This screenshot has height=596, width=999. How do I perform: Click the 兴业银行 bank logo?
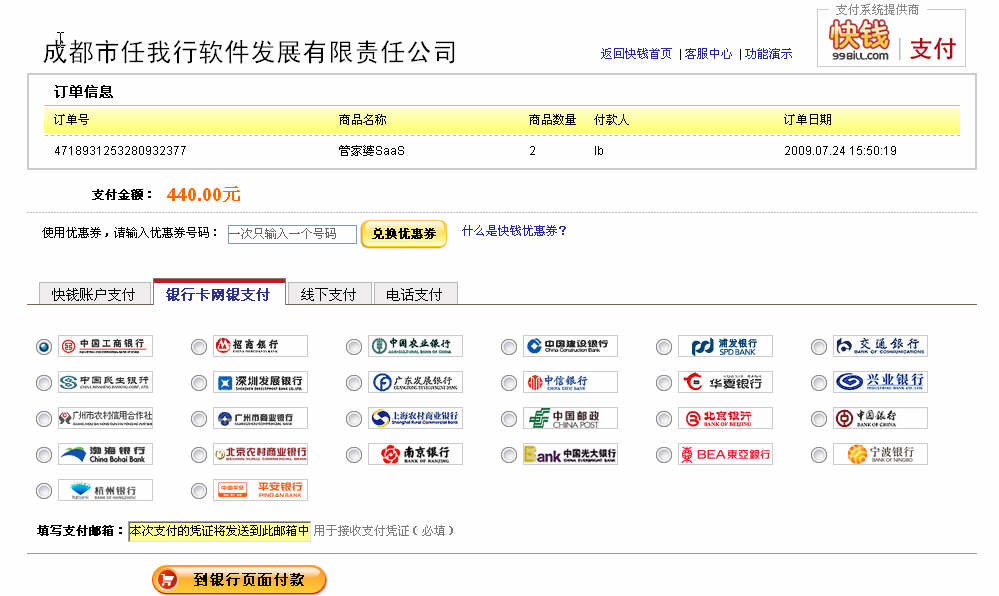click(x=880, y=382)
